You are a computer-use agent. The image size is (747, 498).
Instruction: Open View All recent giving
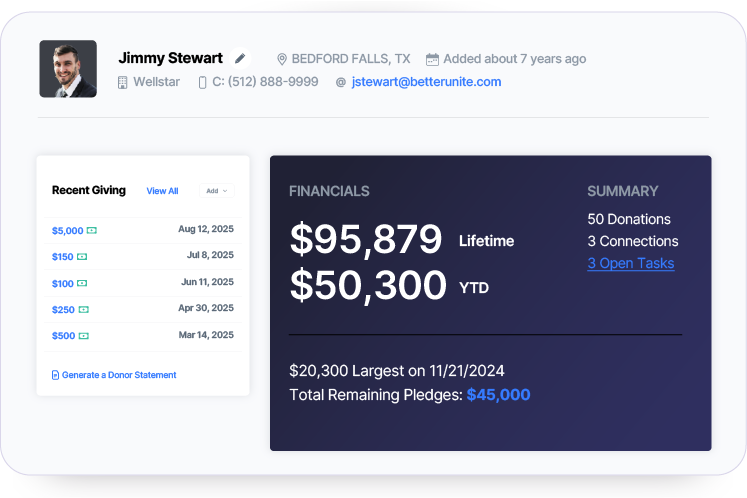[162, 191]
